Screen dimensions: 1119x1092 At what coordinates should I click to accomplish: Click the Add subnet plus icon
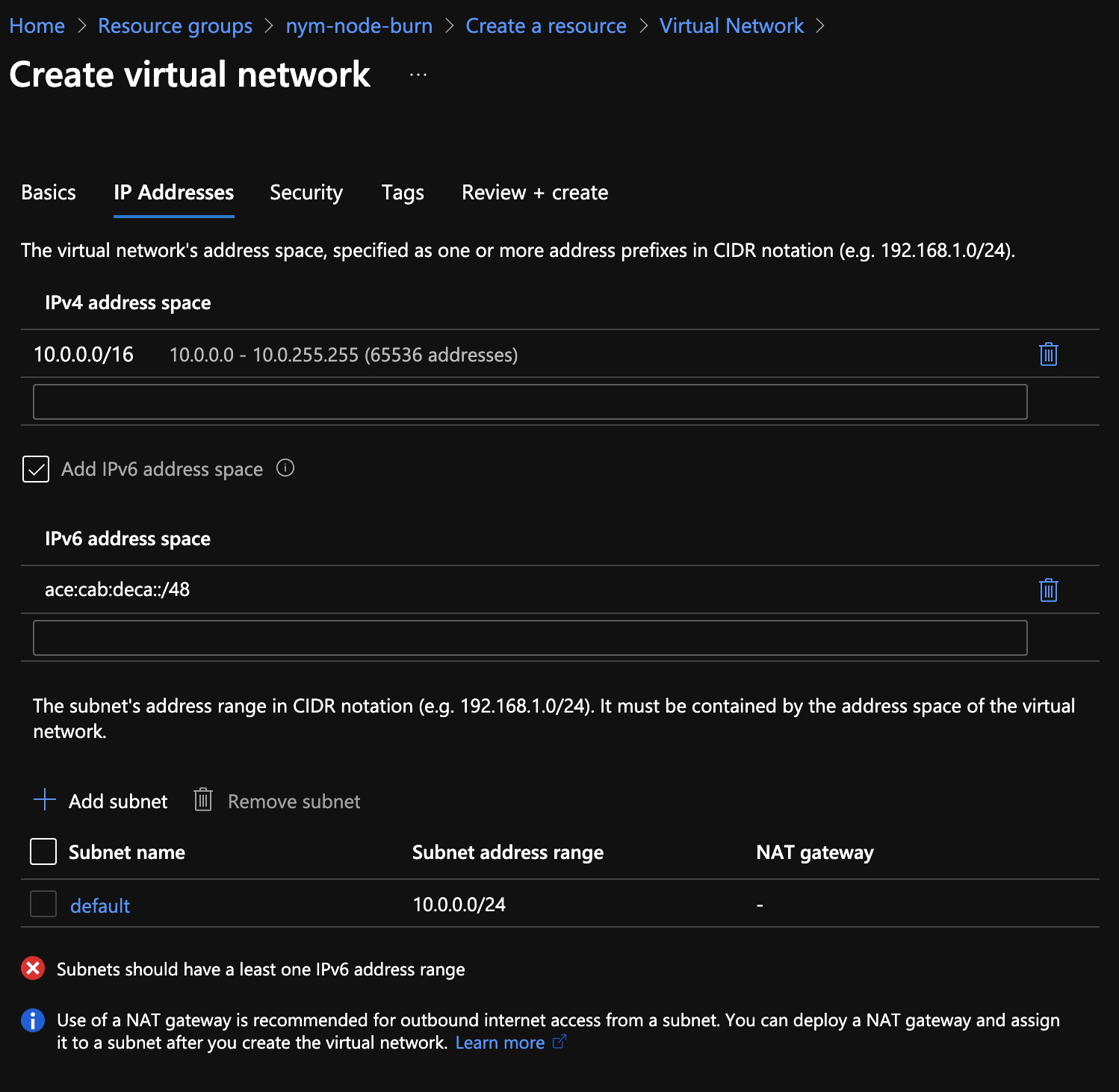point(45,800)
